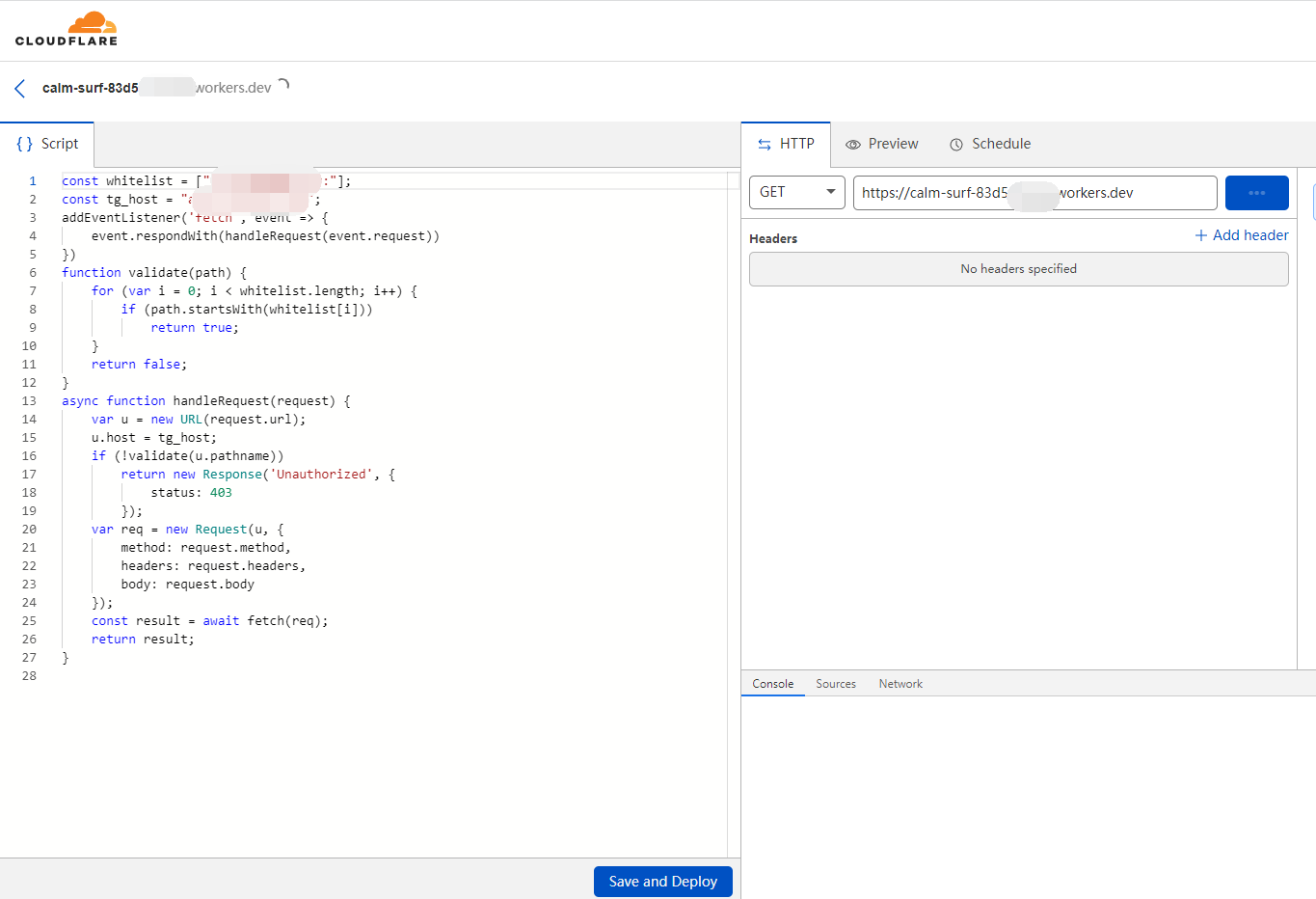Click the Cloudflare logo

(x=67, y=29)
